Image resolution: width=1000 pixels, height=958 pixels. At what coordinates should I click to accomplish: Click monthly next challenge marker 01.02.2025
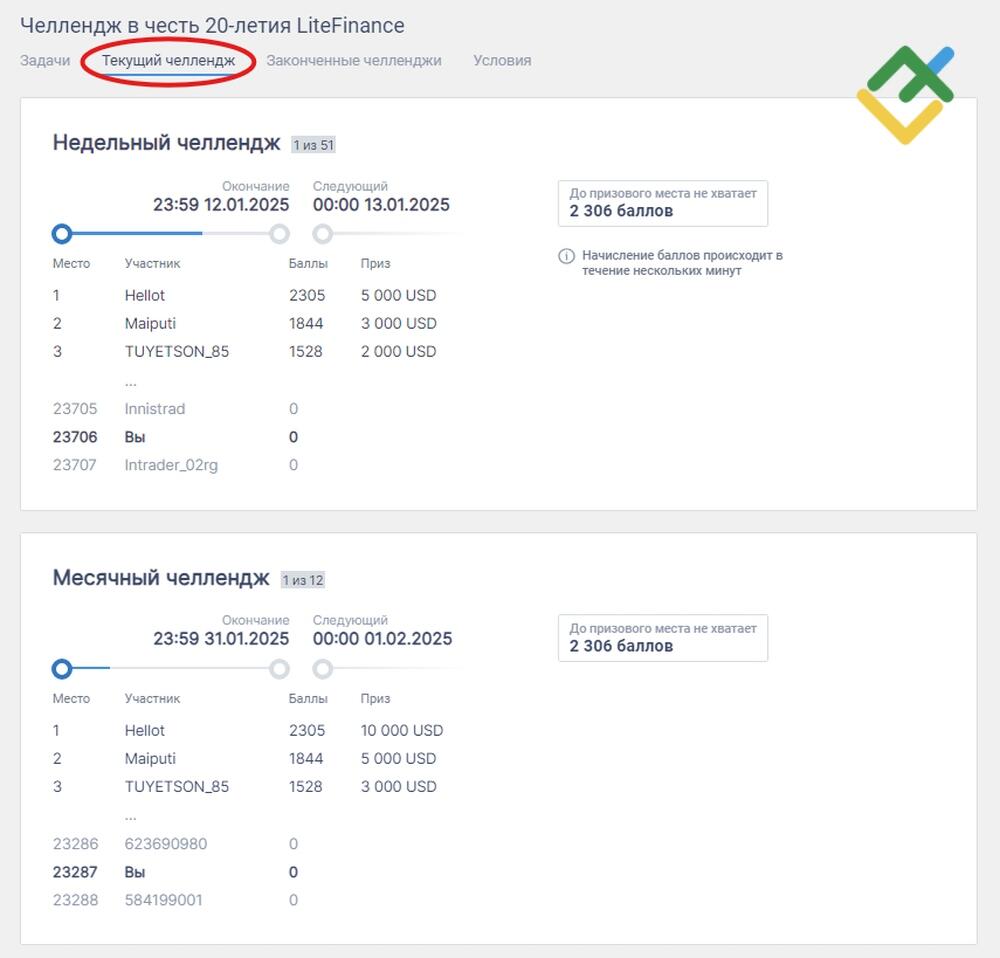coord(323,669)
